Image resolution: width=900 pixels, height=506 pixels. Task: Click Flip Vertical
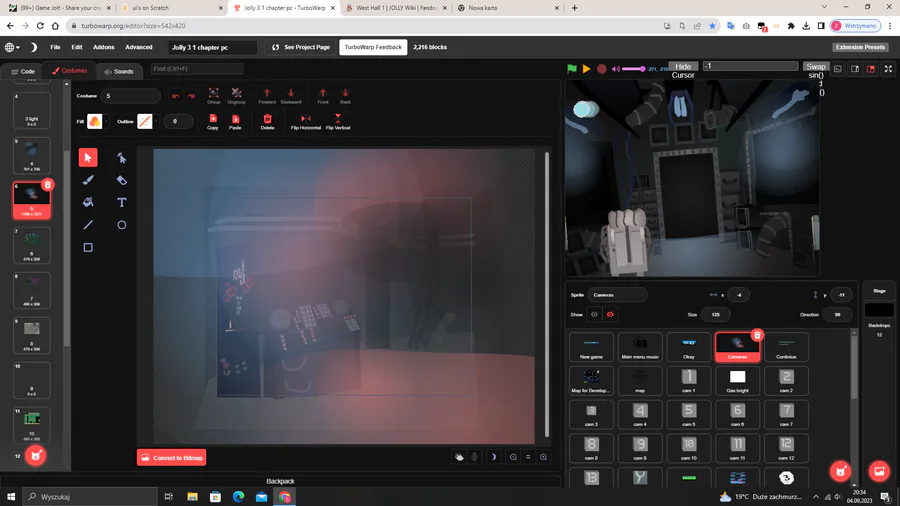tap(338, 122)
